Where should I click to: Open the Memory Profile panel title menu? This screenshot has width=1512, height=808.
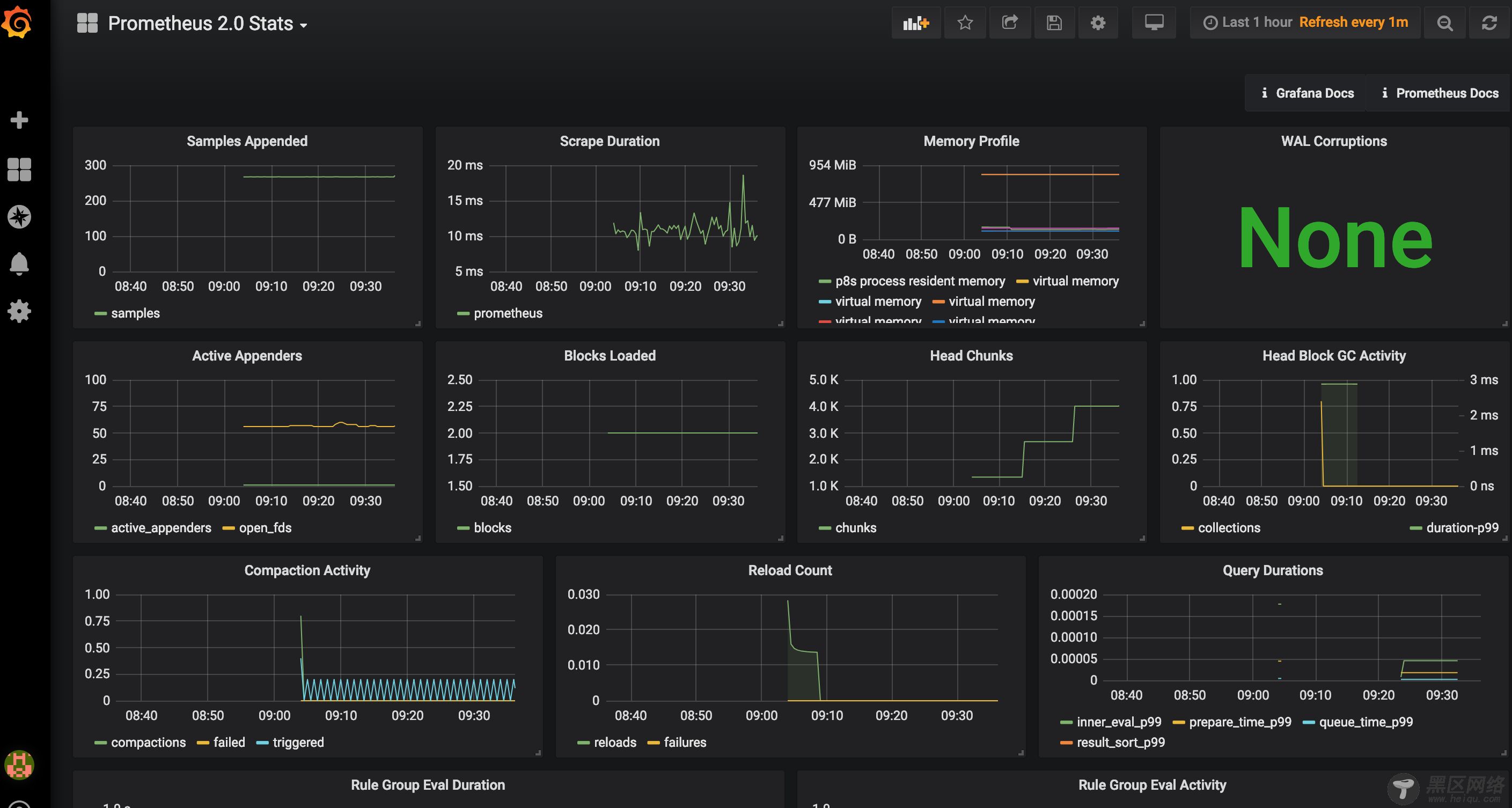(x=971, y=142)
